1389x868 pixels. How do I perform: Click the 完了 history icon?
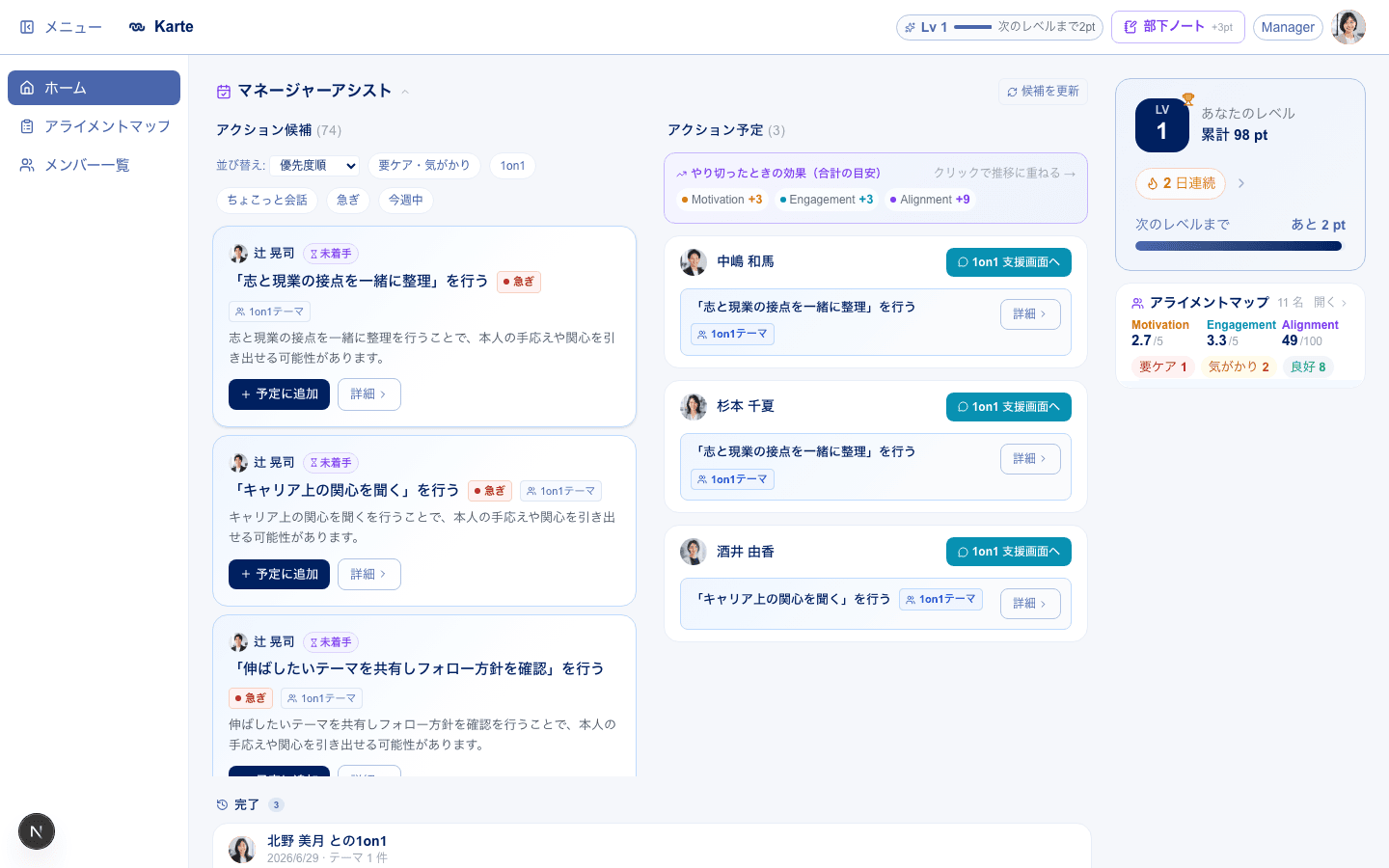(223, 804)
